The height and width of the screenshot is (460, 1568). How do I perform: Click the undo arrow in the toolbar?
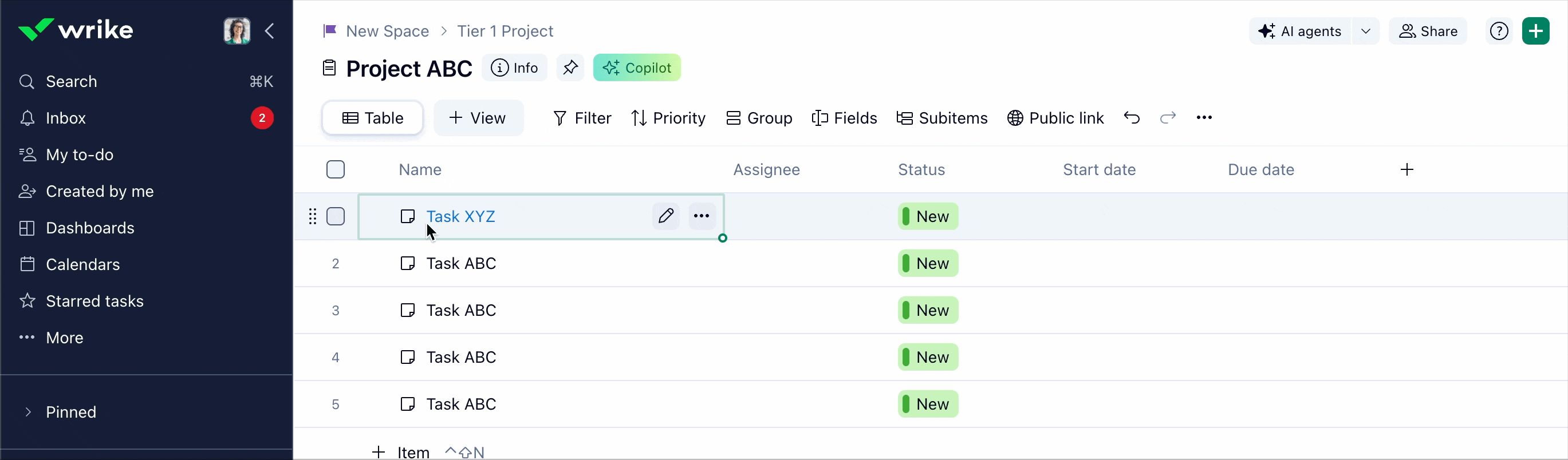point(1132,117)
